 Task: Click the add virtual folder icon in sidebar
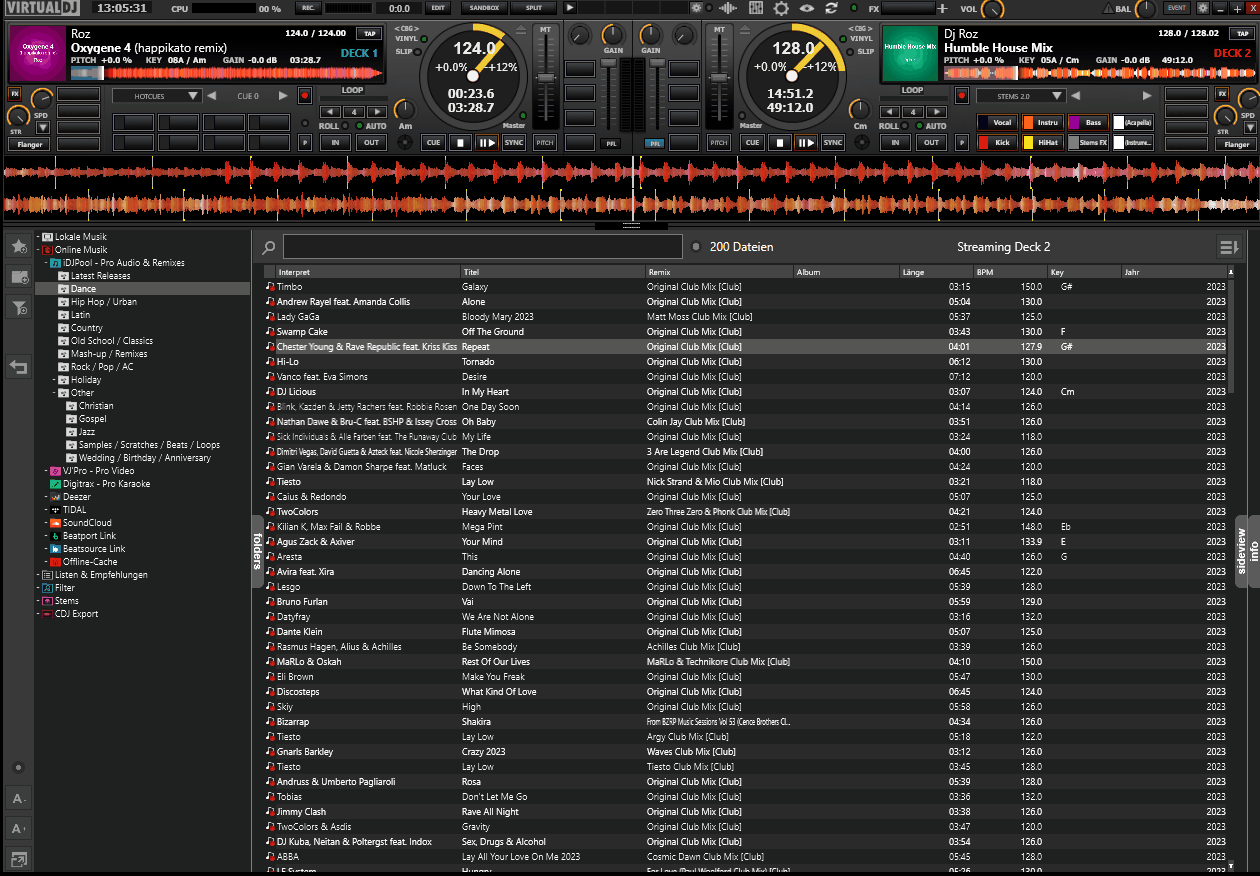click(x=19, y=276)
